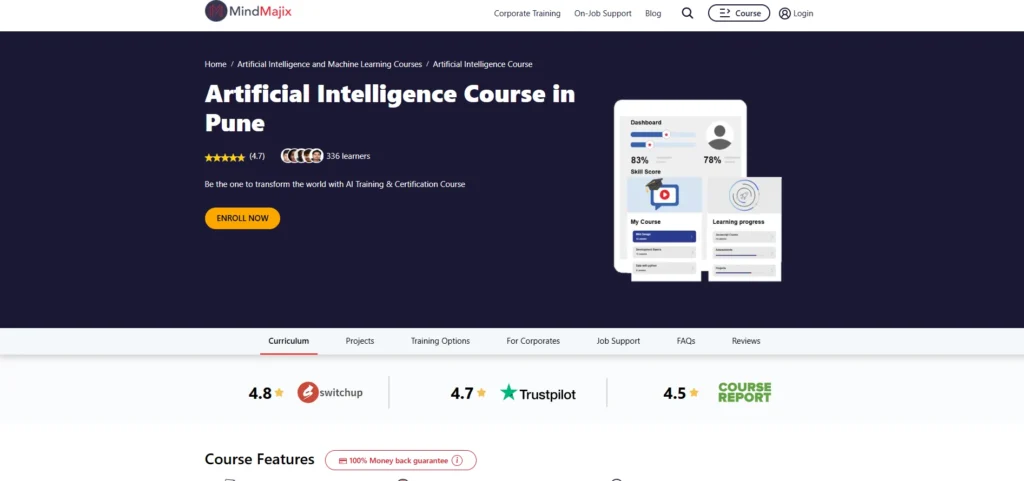Open Login from the header

(796, 13)
